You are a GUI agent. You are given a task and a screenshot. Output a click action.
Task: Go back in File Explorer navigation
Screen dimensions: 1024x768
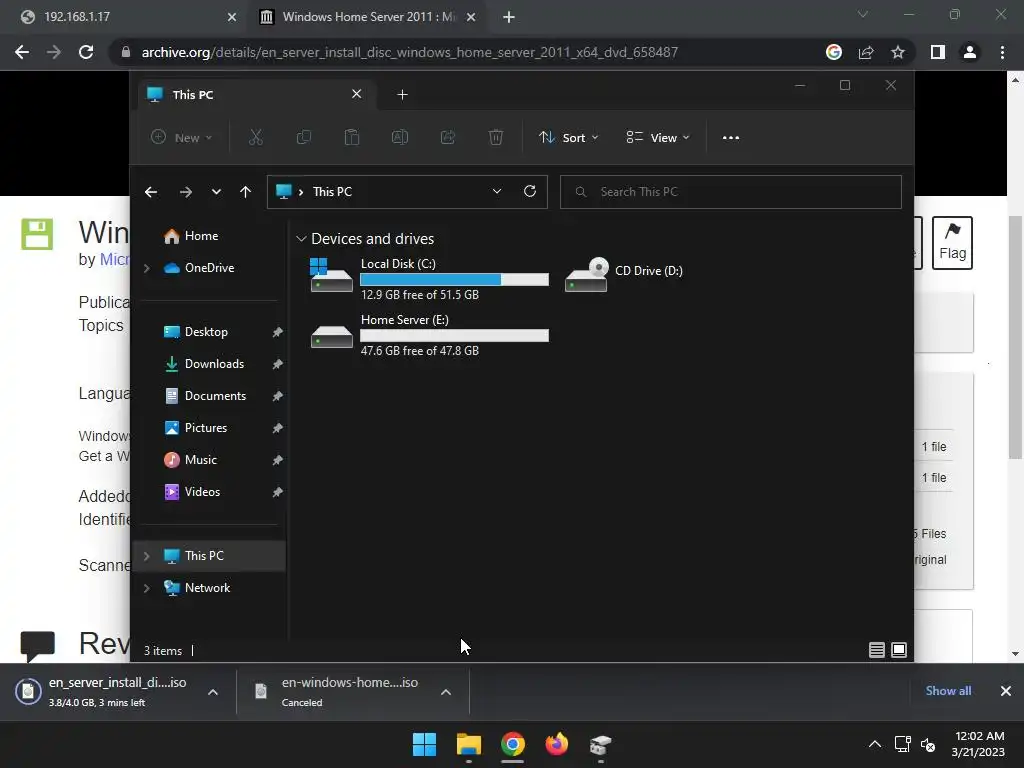(151, 192)
